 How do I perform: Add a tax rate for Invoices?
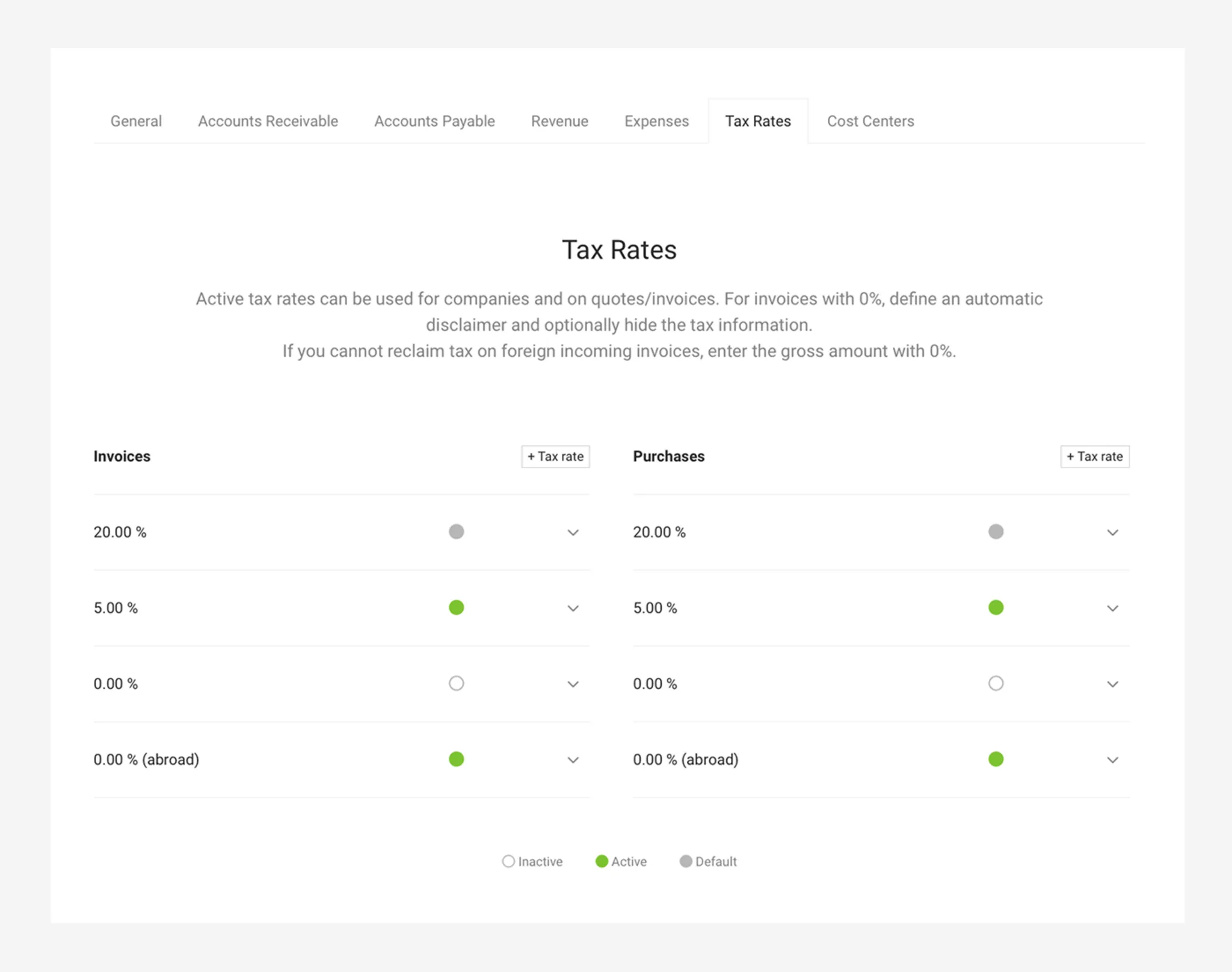[555, 457]
